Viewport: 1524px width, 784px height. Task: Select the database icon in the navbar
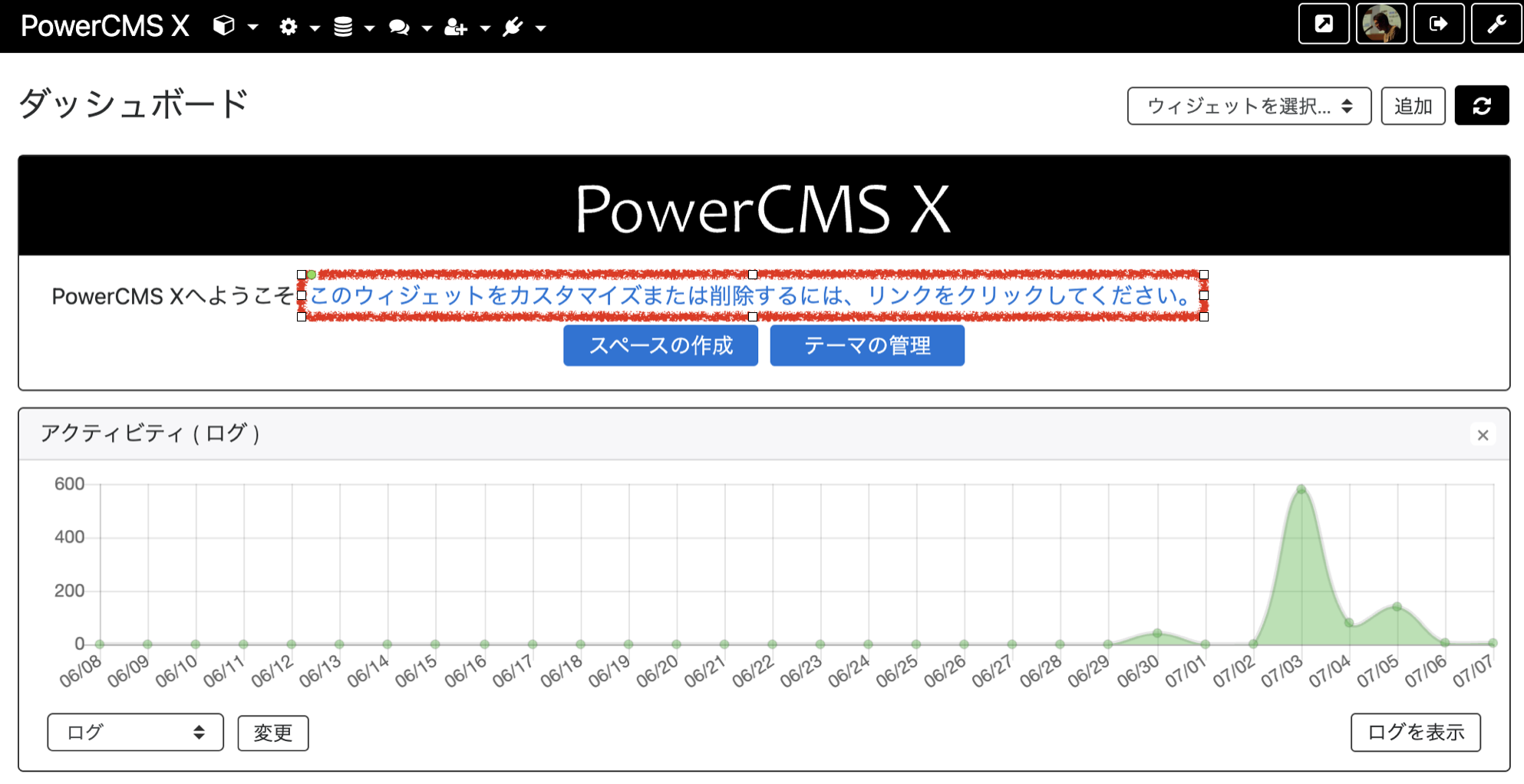[x=342, y=26]
